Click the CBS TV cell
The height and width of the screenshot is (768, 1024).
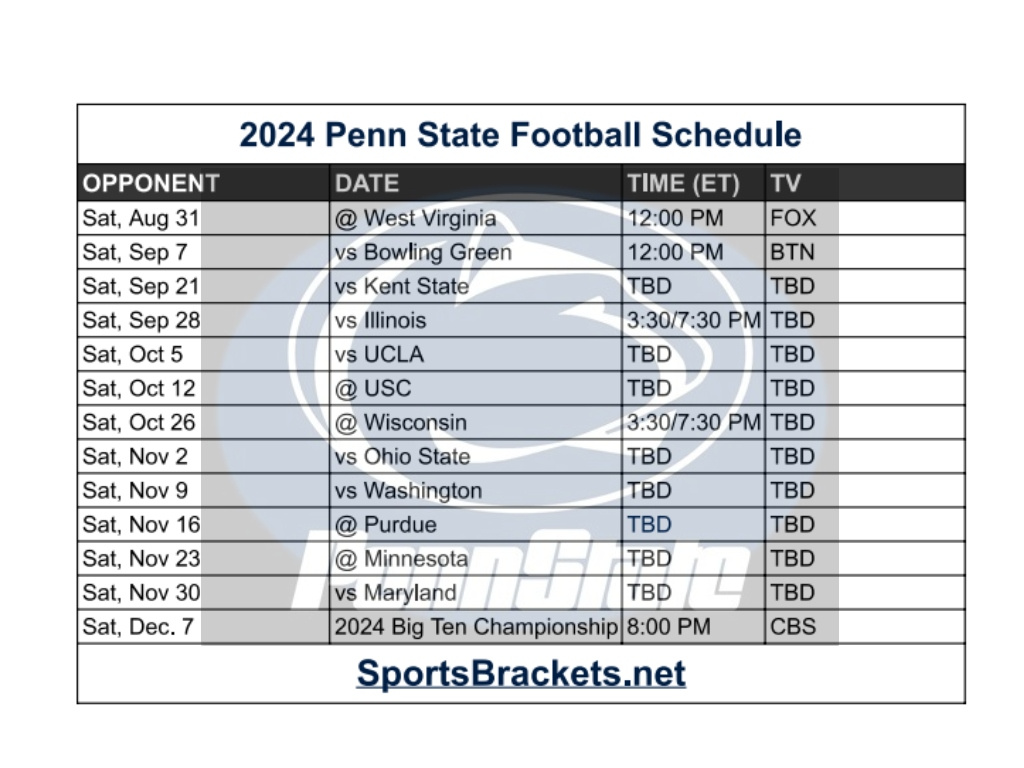click(x=793, y=627)
